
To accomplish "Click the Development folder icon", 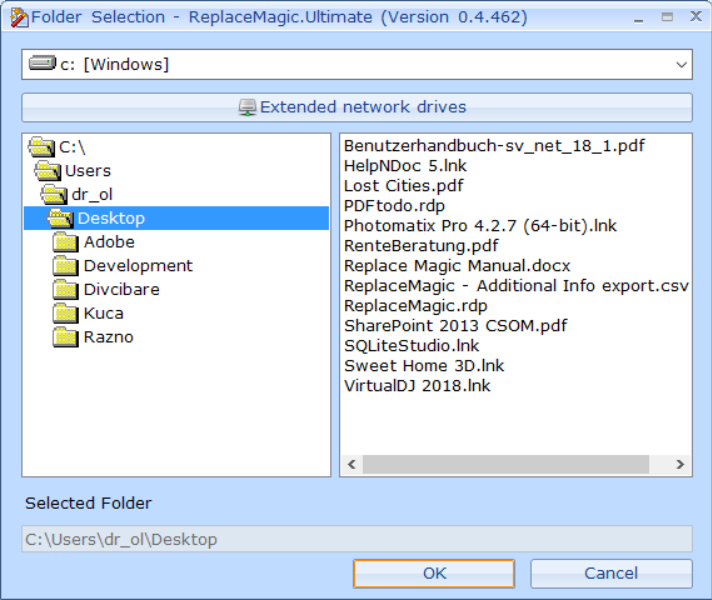I will [66, 266].
